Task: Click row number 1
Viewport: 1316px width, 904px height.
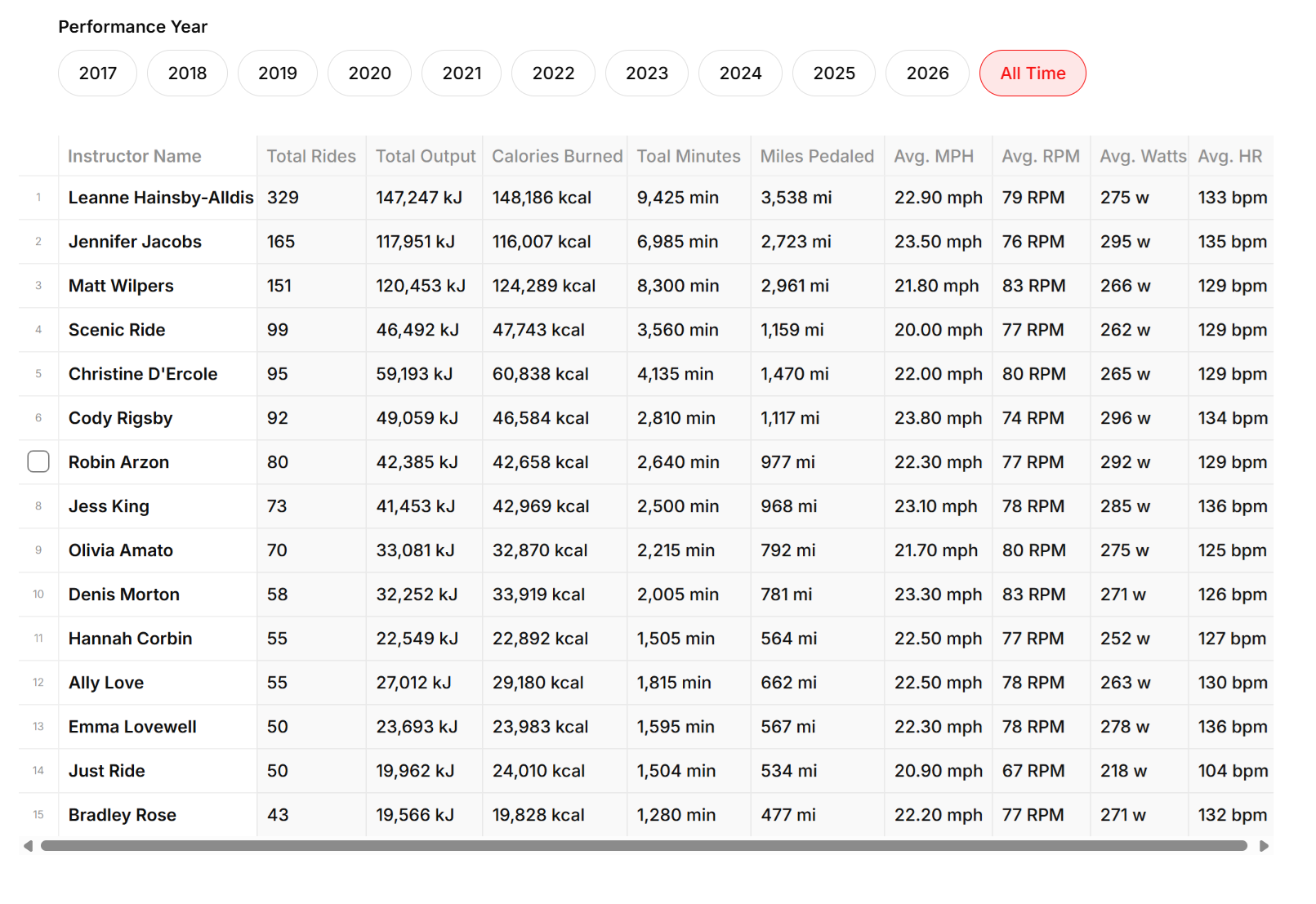Action: point(38,198)
